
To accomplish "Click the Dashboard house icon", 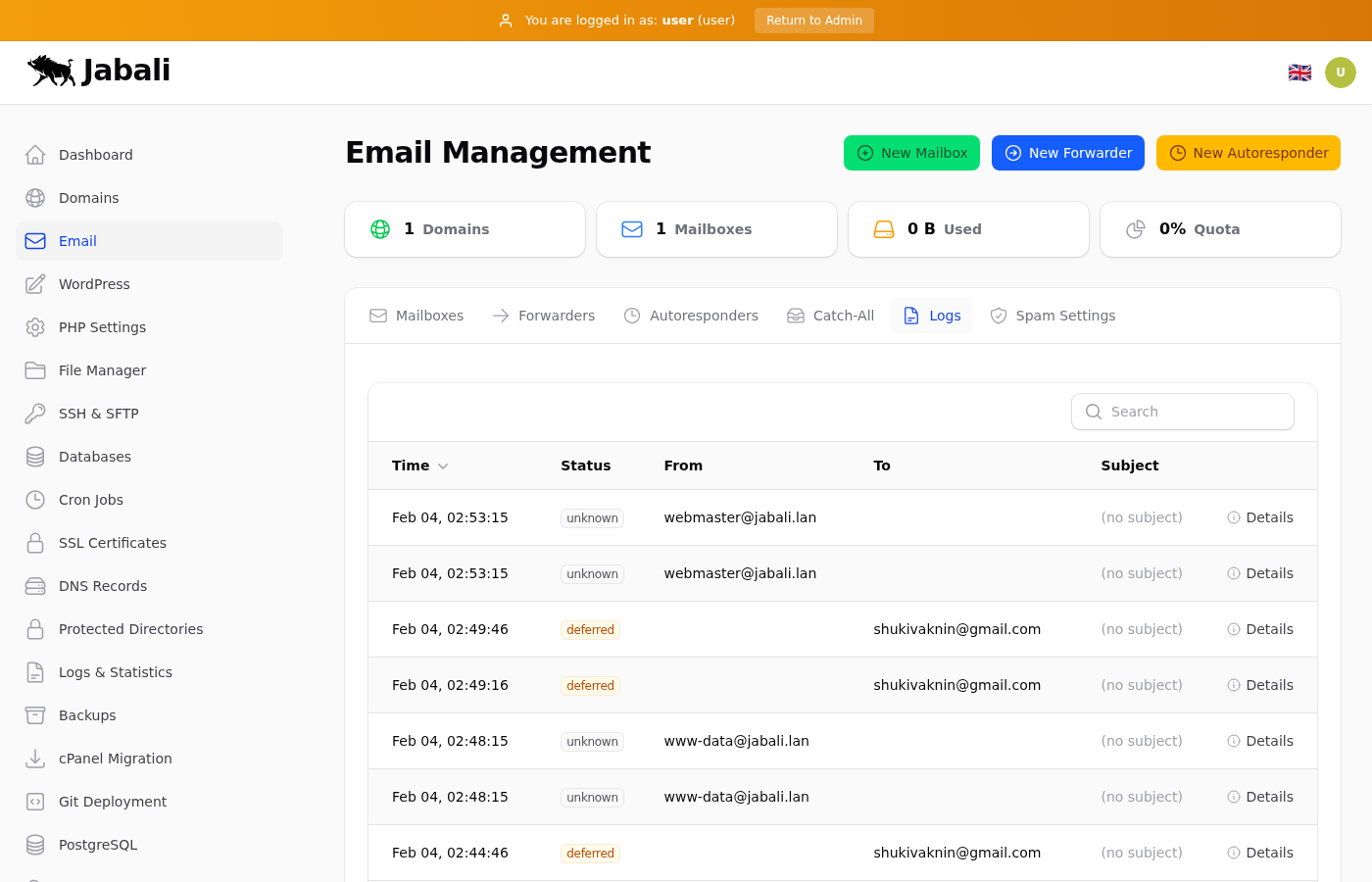I will [x=35, y=155].
